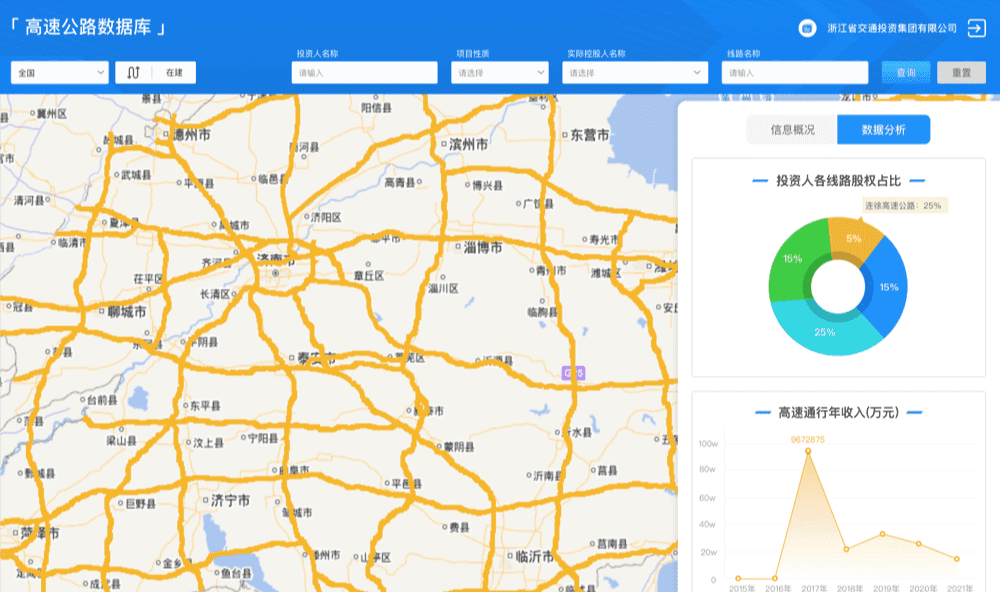Click the winding road icon beside 在建
Image resolution: width=1000 pixels, height=592 pixels.
point(133,72)
